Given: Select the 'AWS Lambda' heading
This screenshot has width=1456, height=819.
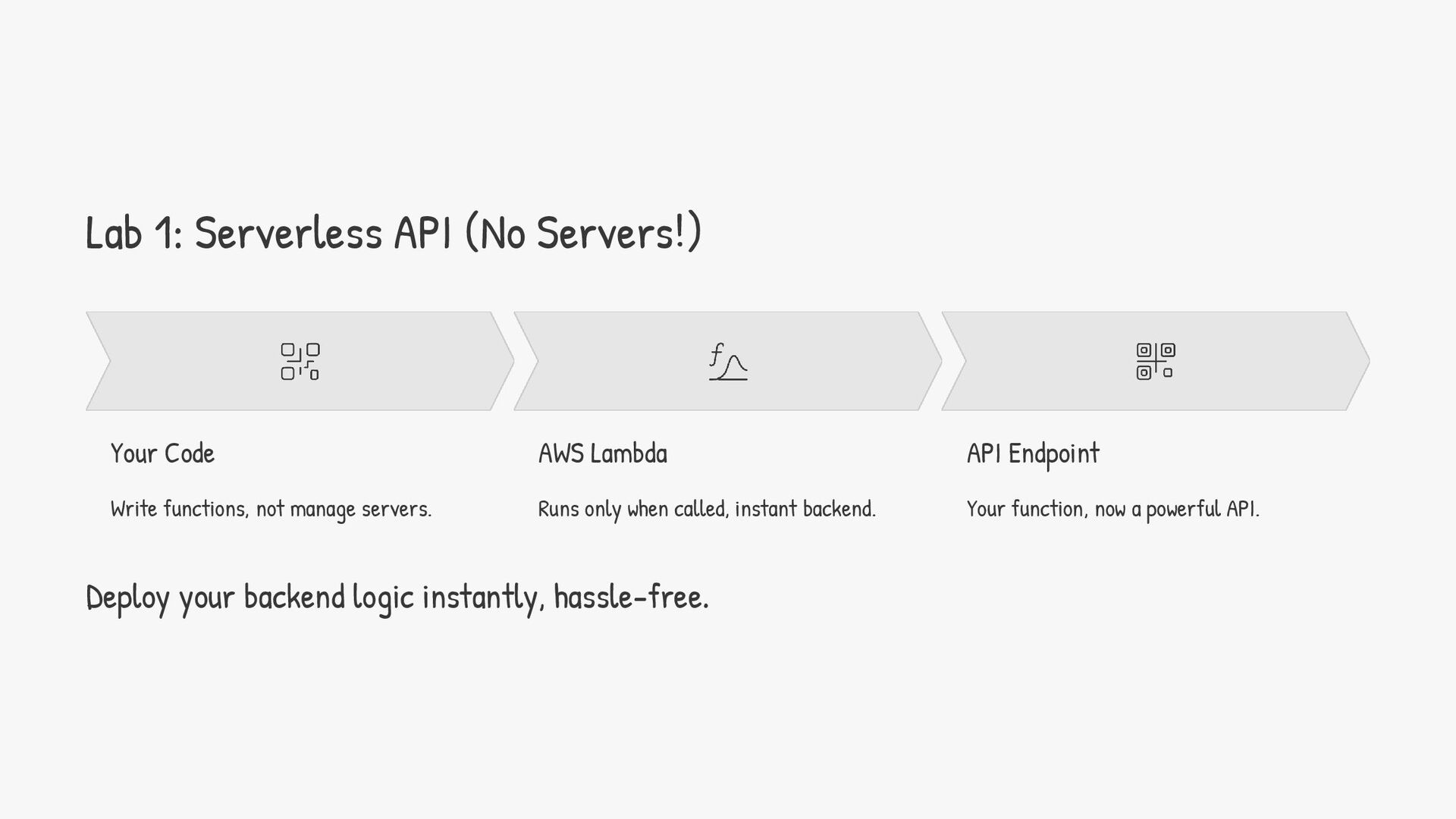Looking at the screenshot, I should pyautogui.click(x=602, y=453).
